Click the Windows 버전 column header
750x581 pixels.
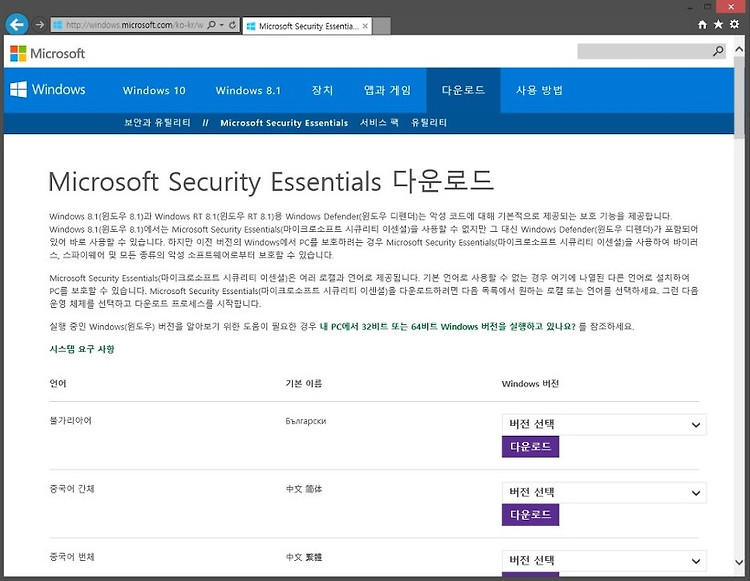530,384
